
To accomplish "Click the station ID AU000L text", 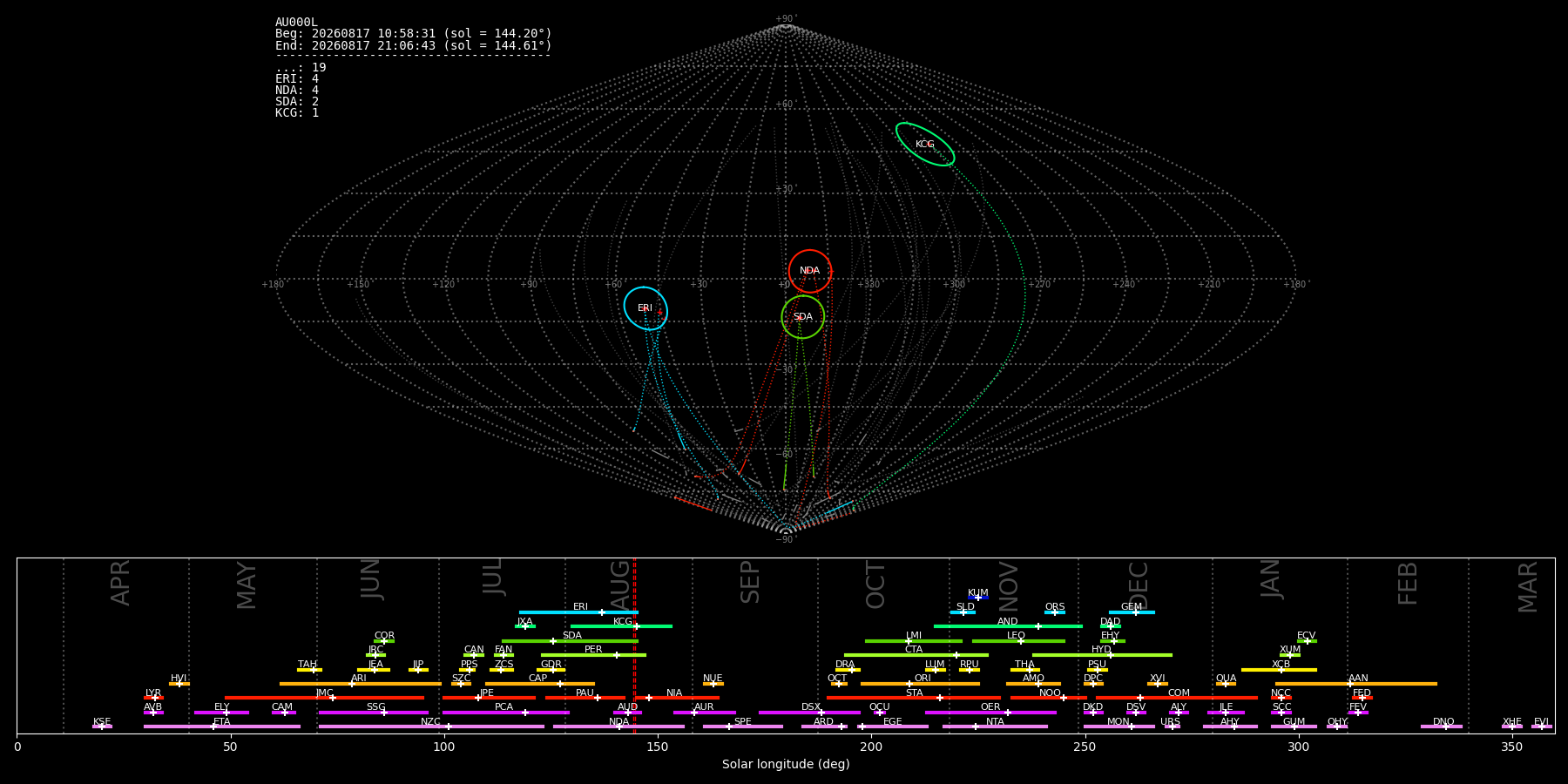I will 296,23.
